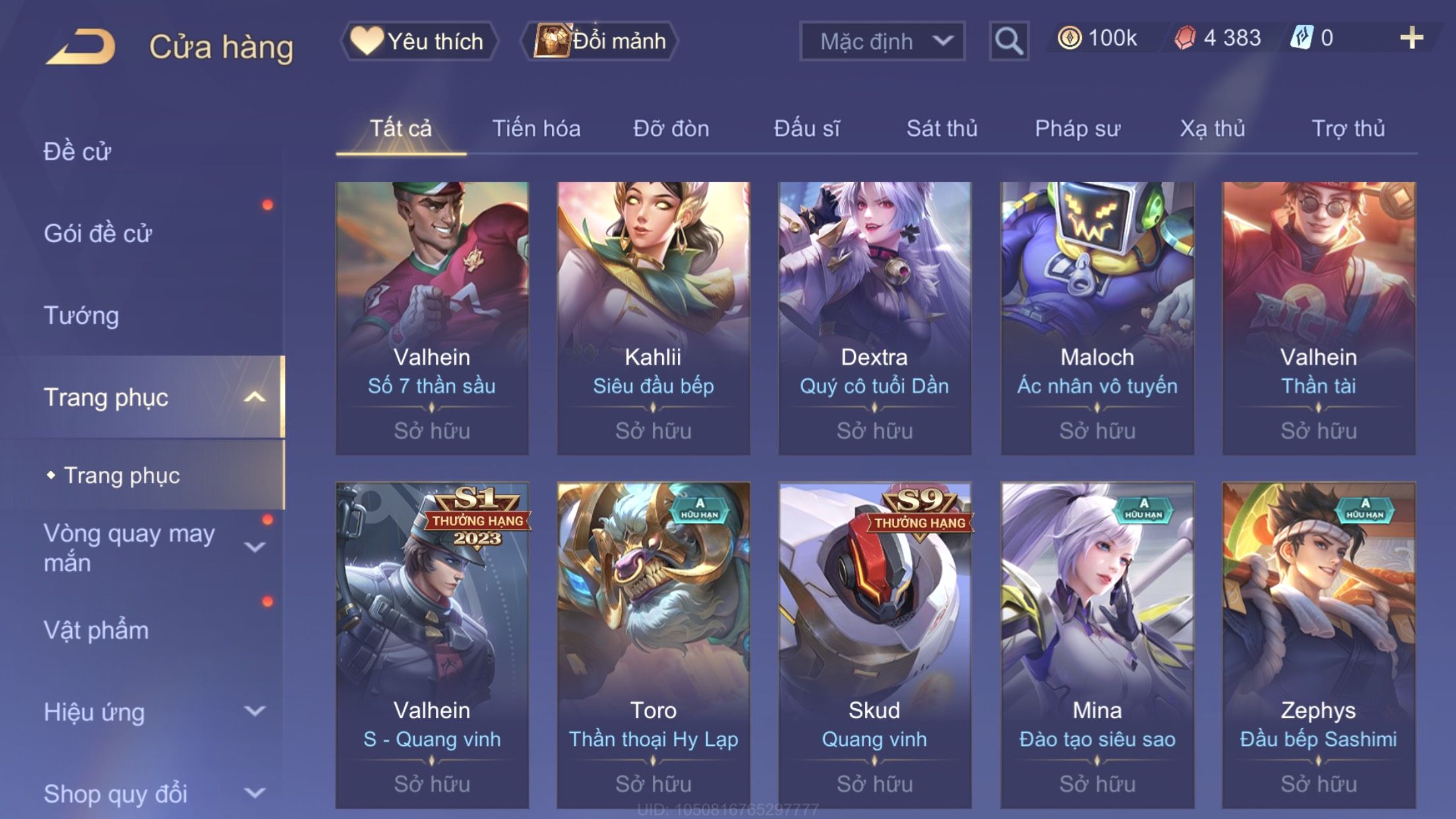Tap the blue ticket currency icon

click(1302, 37)
